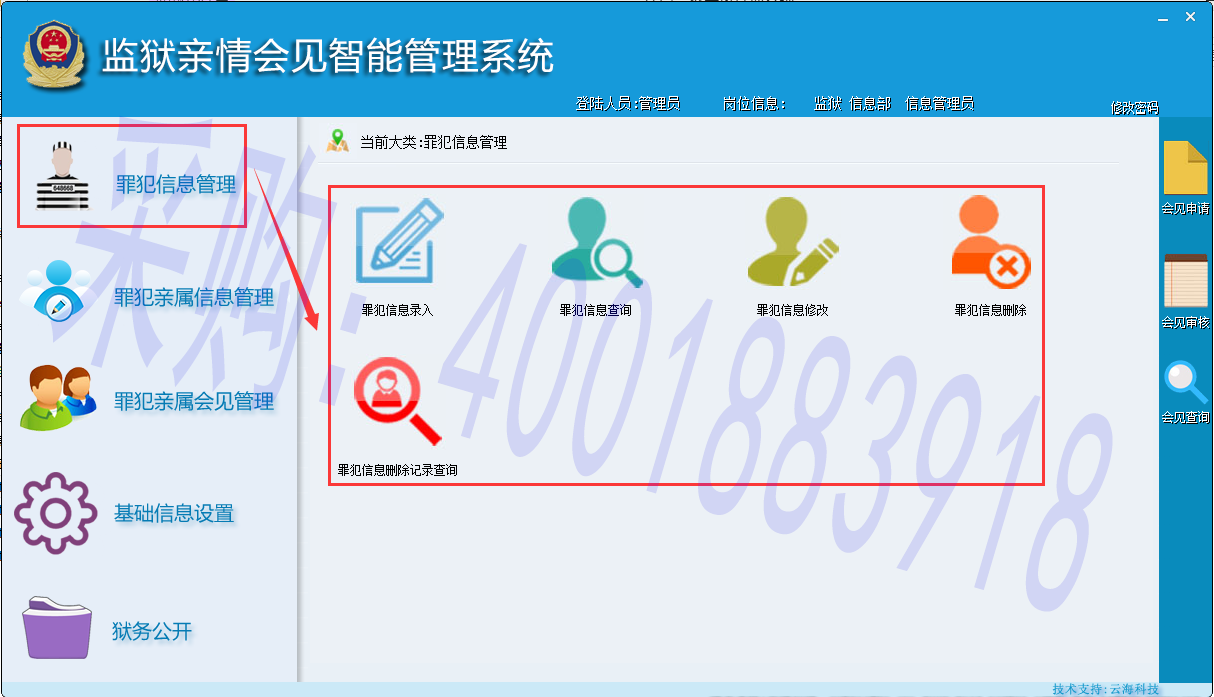Screen dimensions: 1214x697
Task: Open the 罪犯信息查询 magnifier person icon
Action: tap(596, 242)
